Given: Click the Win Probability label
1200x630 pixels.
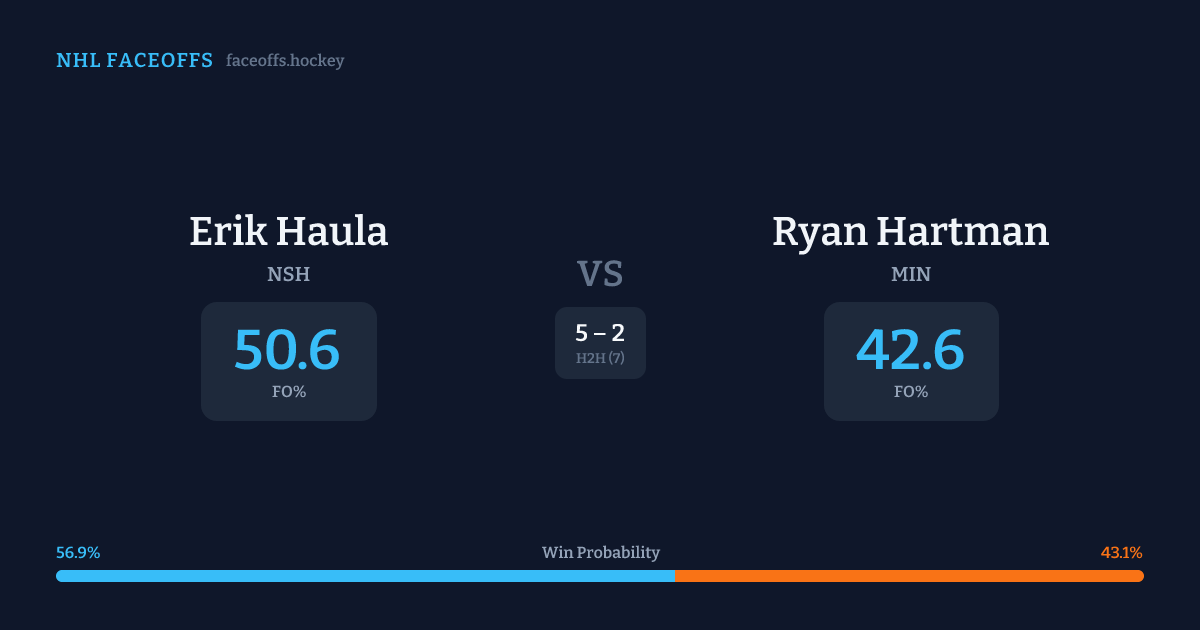Looking at the screenshot, I should point(600,553).
